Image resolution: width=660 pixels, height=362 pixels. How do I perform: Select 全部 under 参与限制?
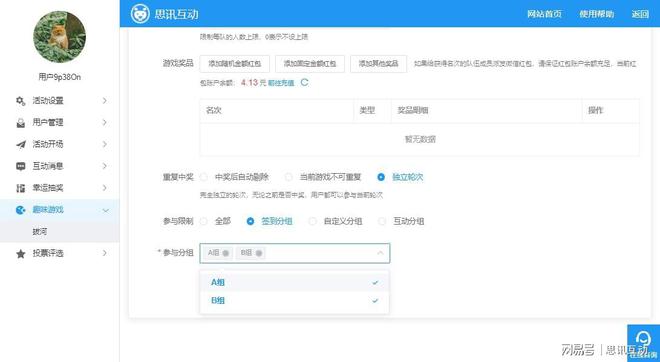click(204, 221)
